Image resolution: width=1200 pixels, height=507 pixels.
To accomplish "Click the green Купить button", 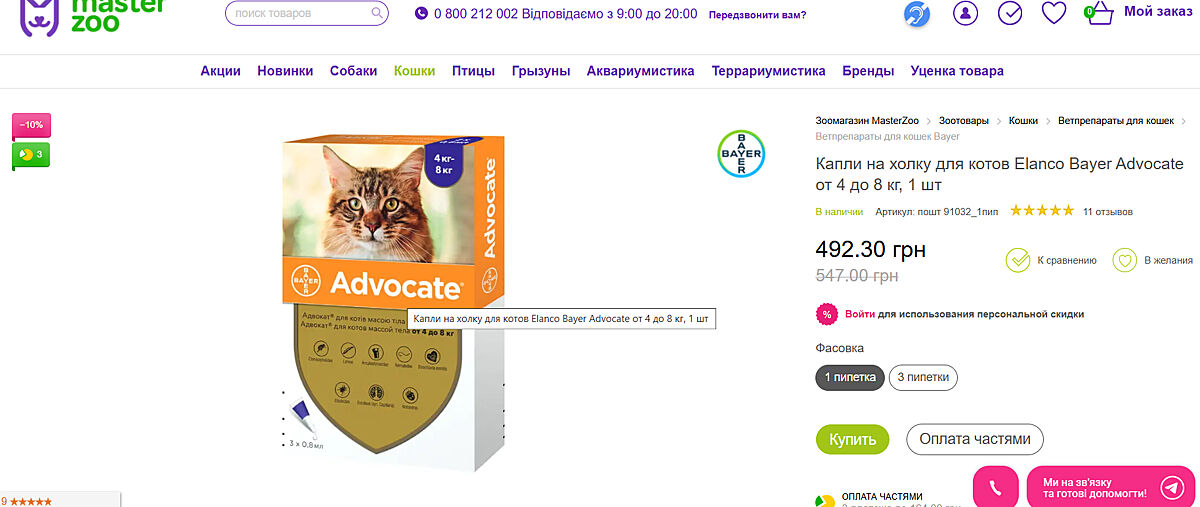I will click(852, 439).
